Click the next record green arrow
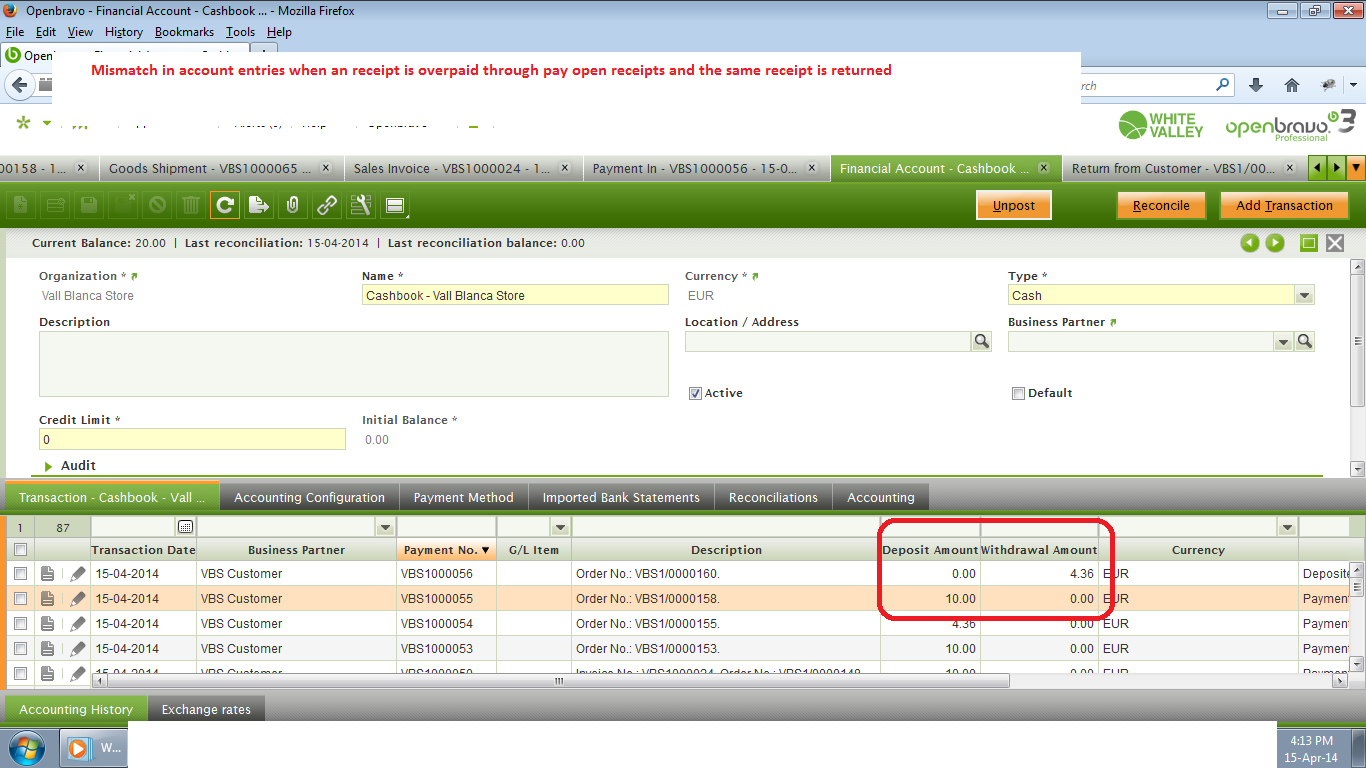The height and width of the screenshot is (768, 1366). [x=1275, y=243]
